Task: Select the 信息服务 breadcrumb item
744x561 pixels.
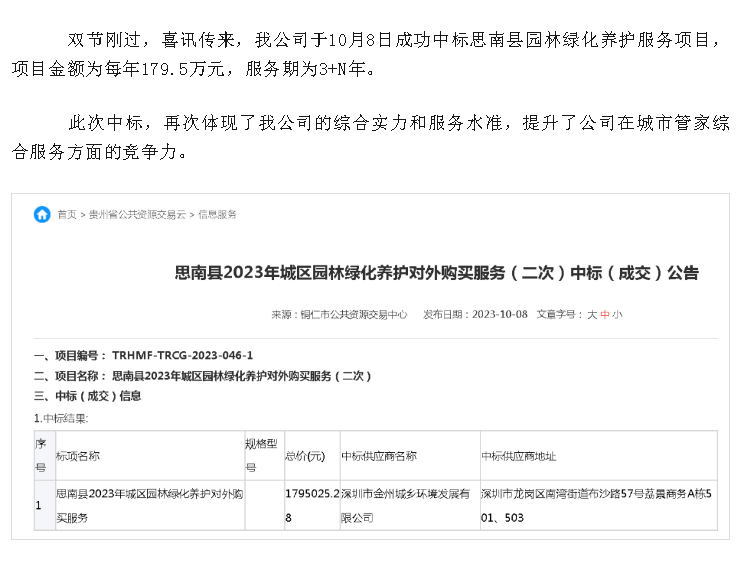Action: (217, 215)
